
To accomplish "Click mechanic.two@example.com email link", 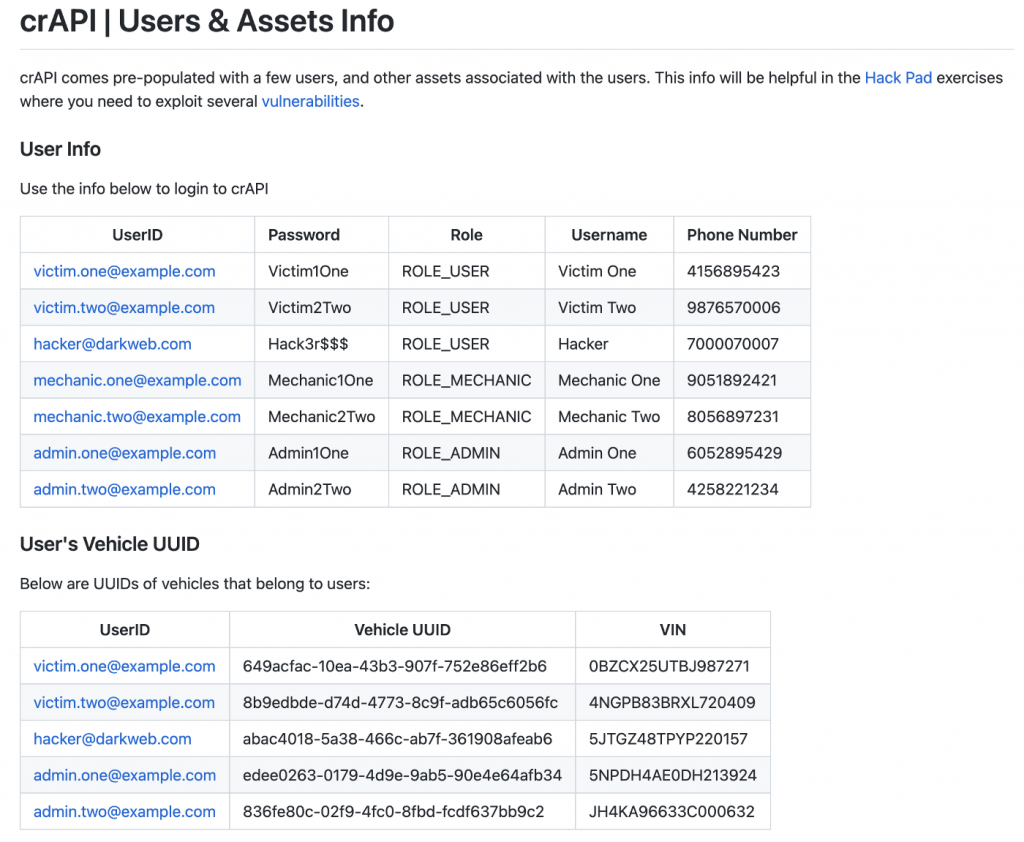I will coord(137,417).
